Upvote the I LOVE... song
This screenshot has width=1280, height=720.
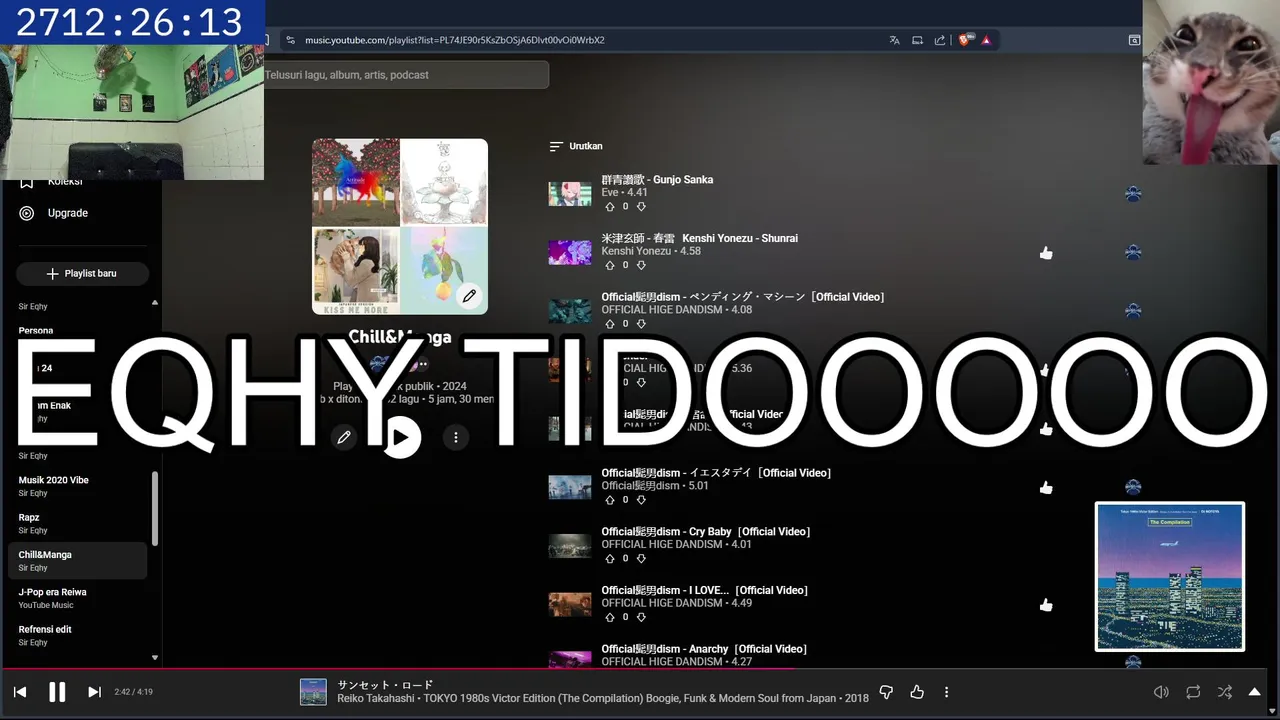click(610, 617)
